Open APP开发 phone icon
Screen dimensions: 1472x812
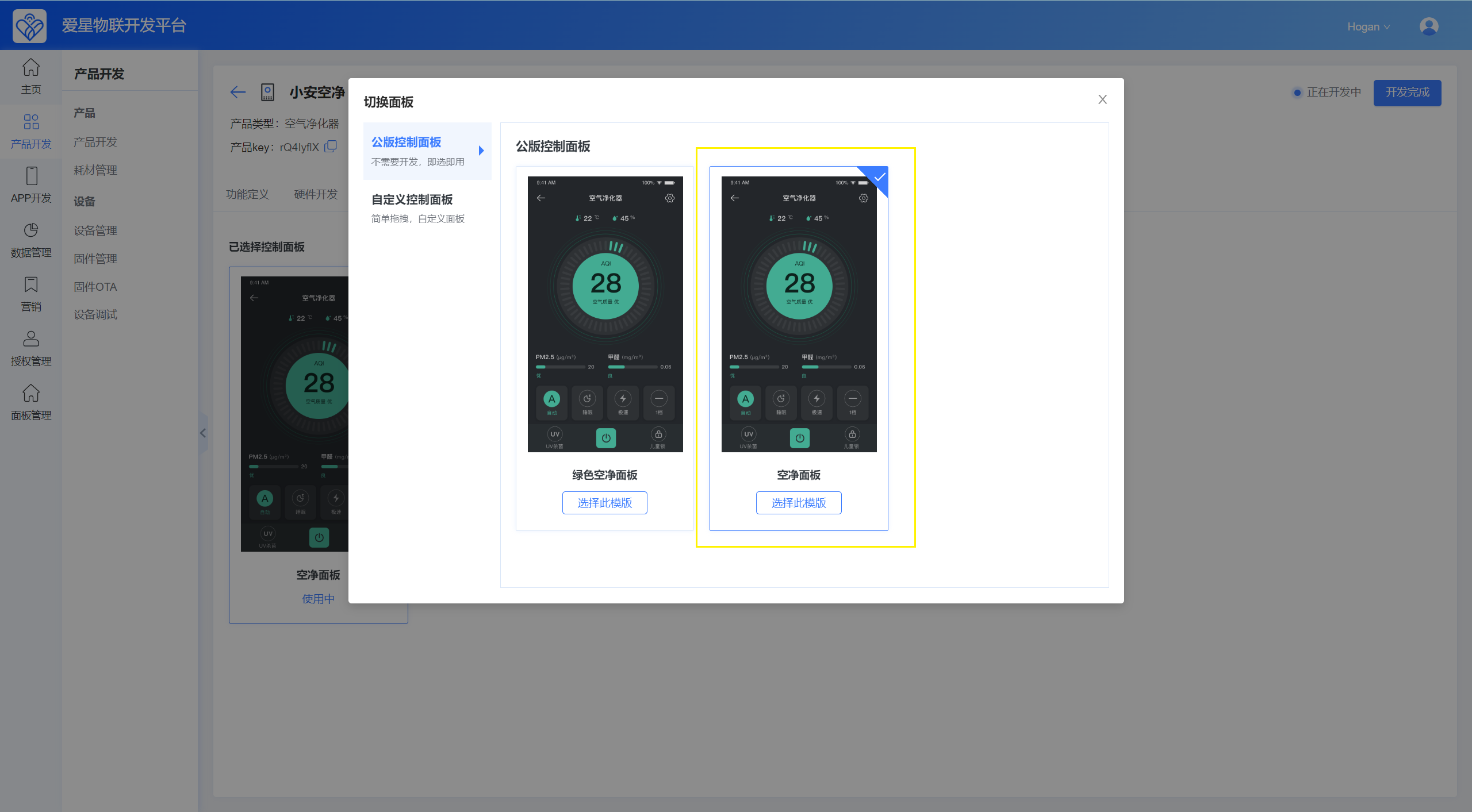[31, 176]
